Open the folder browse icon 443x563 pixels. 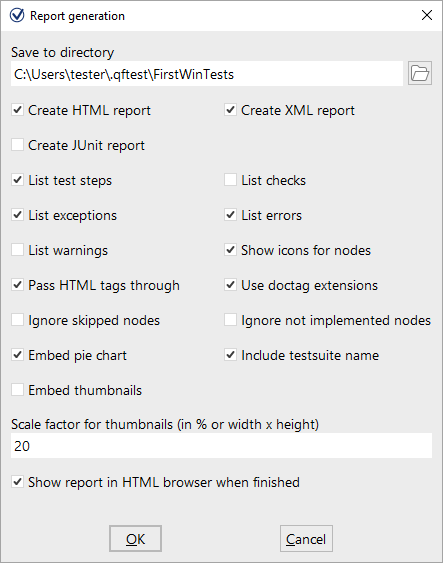420,73
